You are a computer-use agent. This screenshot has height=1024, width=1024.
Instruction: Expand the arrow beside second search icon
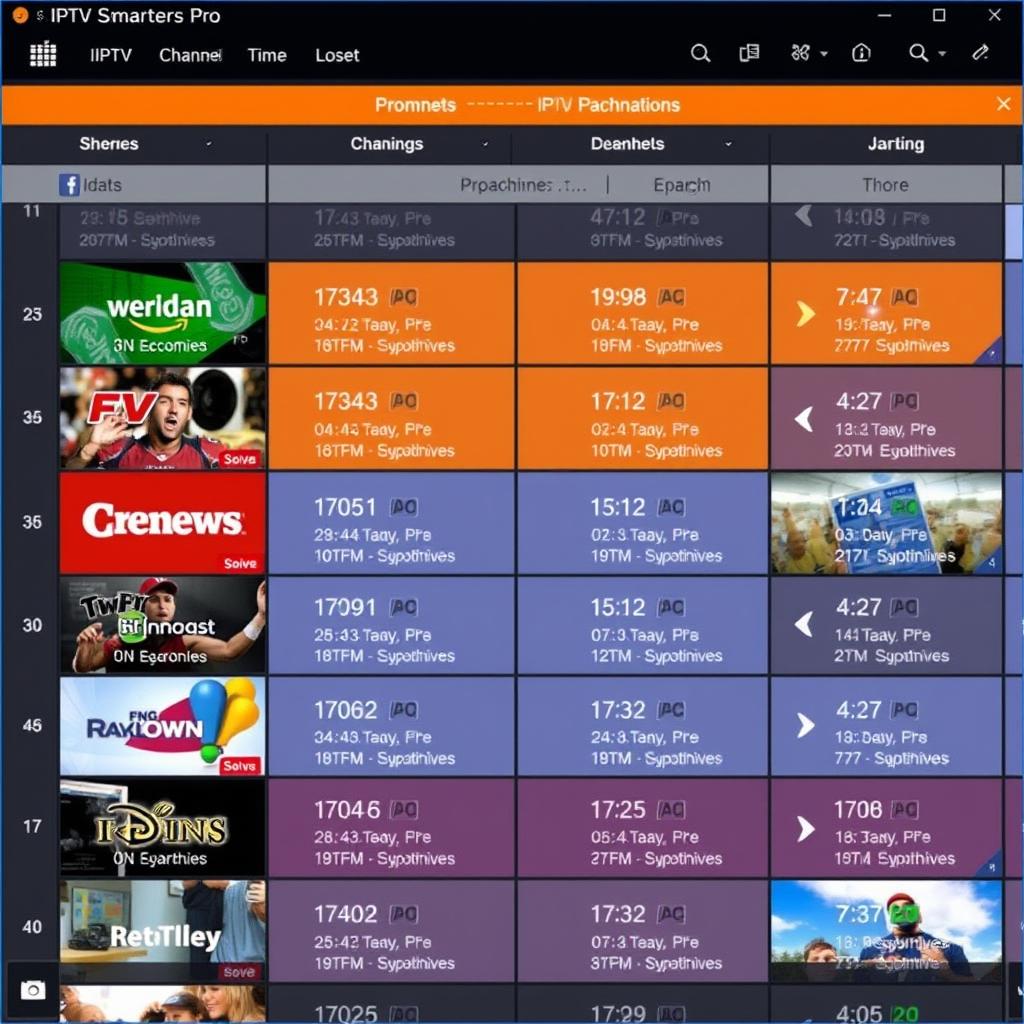coord(942,54)
